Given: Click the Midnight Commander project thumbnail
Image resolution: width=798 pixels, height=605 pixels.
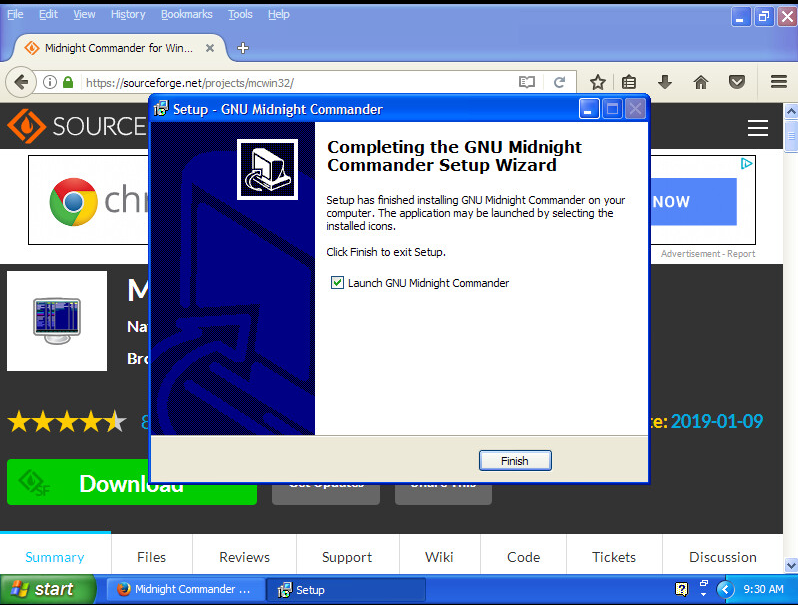Looking at the screenshot, I should pyautogui.click(x=57, y=321).
